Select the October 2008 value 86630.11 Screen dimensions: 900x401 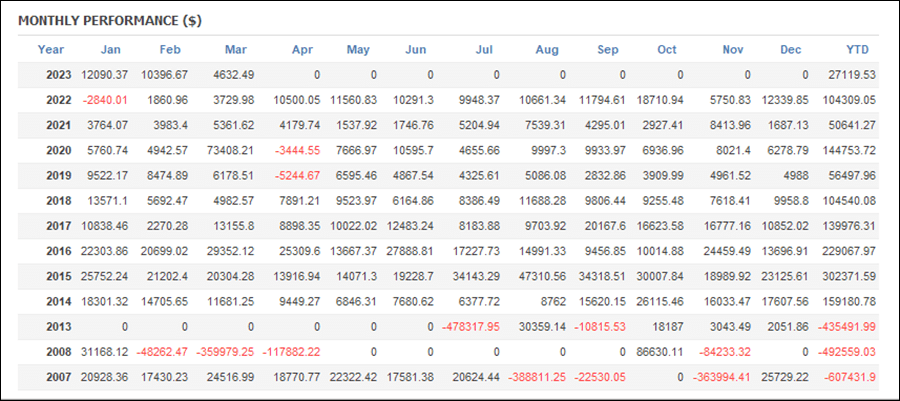click(660, 352)
